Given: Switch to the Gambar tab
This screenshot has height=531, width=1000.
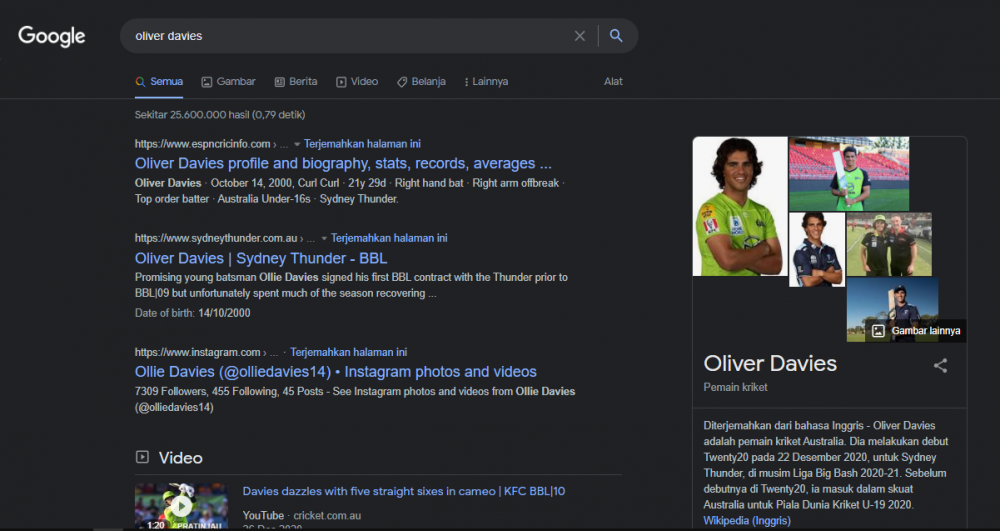Looking at the screenshot, I should [x=228, y=82].
